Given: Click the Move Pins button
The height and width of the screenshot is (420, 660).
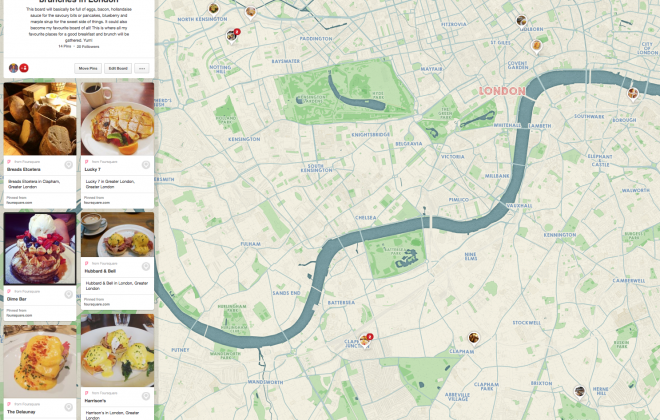Looking at the screenshot, I should (88, 68).
